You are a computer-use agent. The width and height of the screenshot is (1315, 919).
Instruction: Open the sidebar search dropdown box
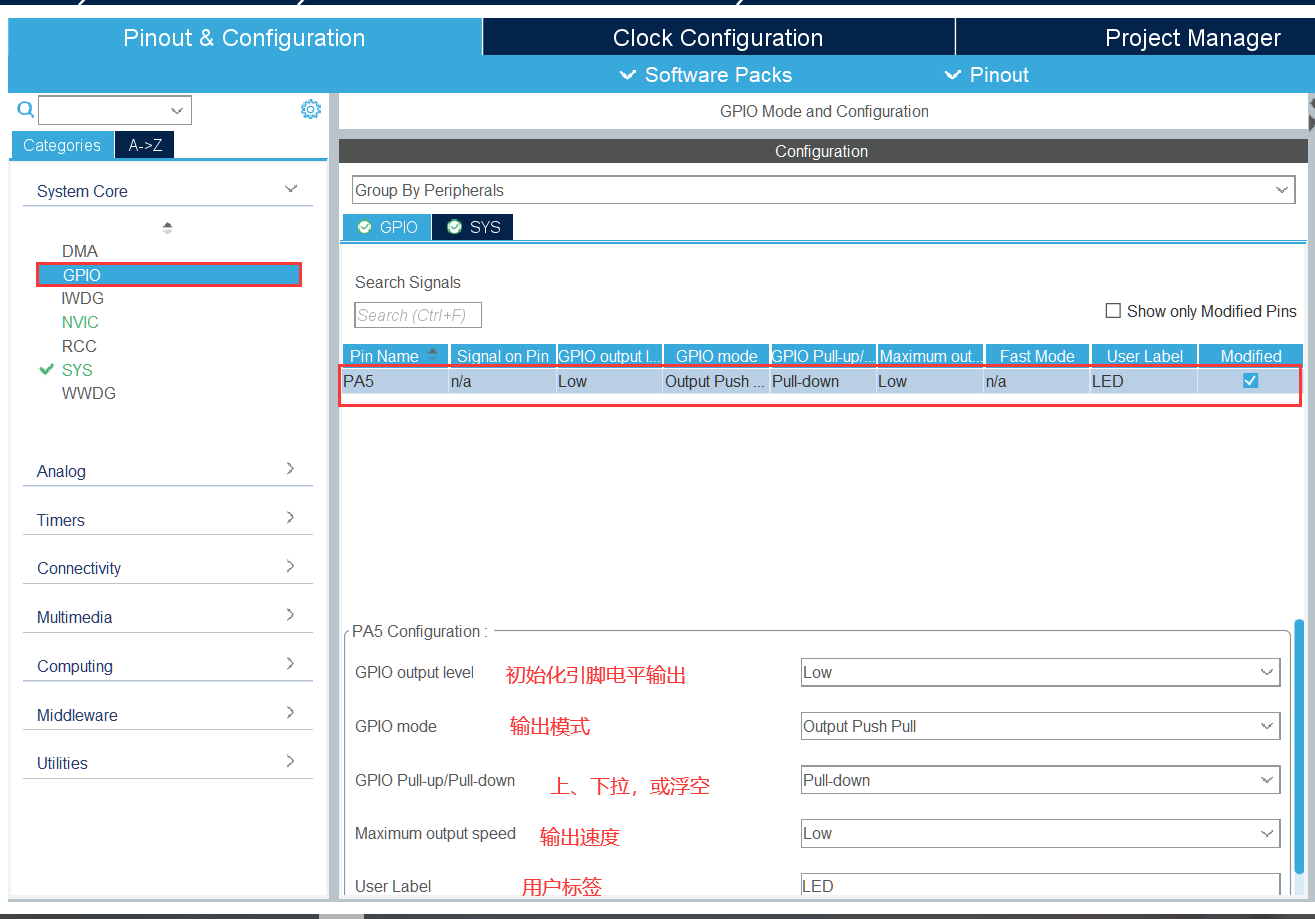[115, 110]
